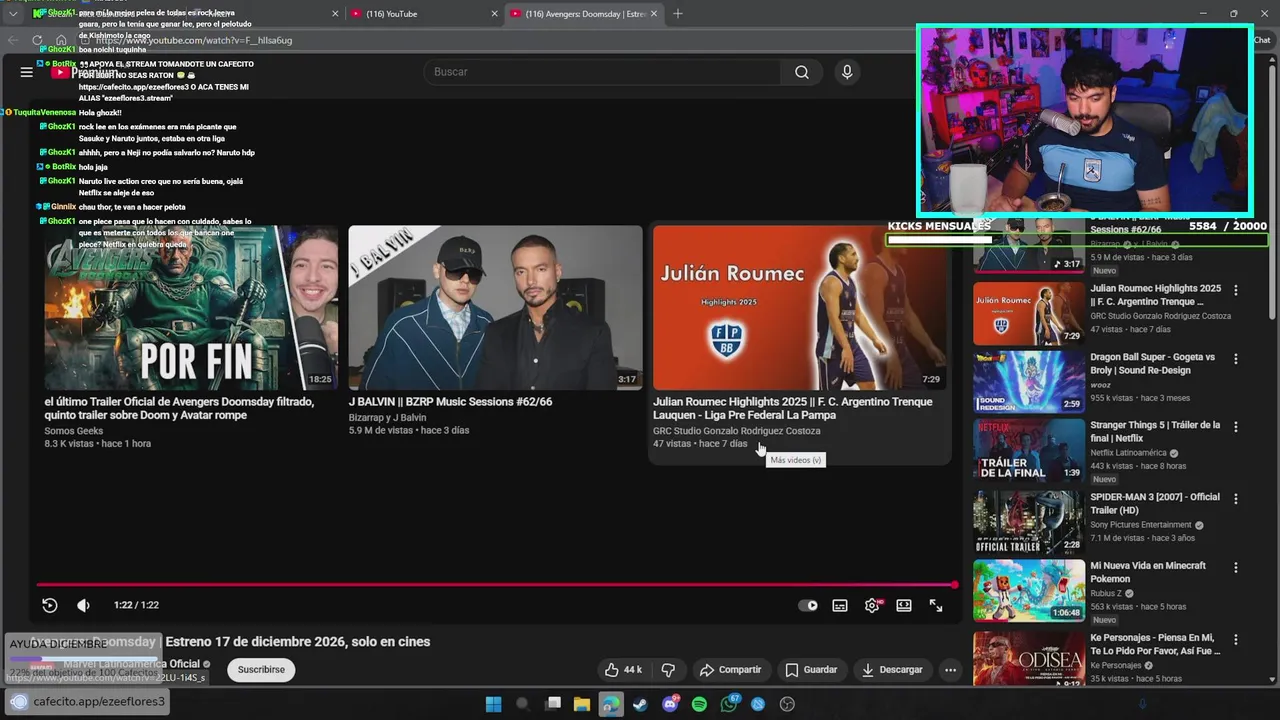
Task: Switch to theater mode view
Action: pos(904,605)
